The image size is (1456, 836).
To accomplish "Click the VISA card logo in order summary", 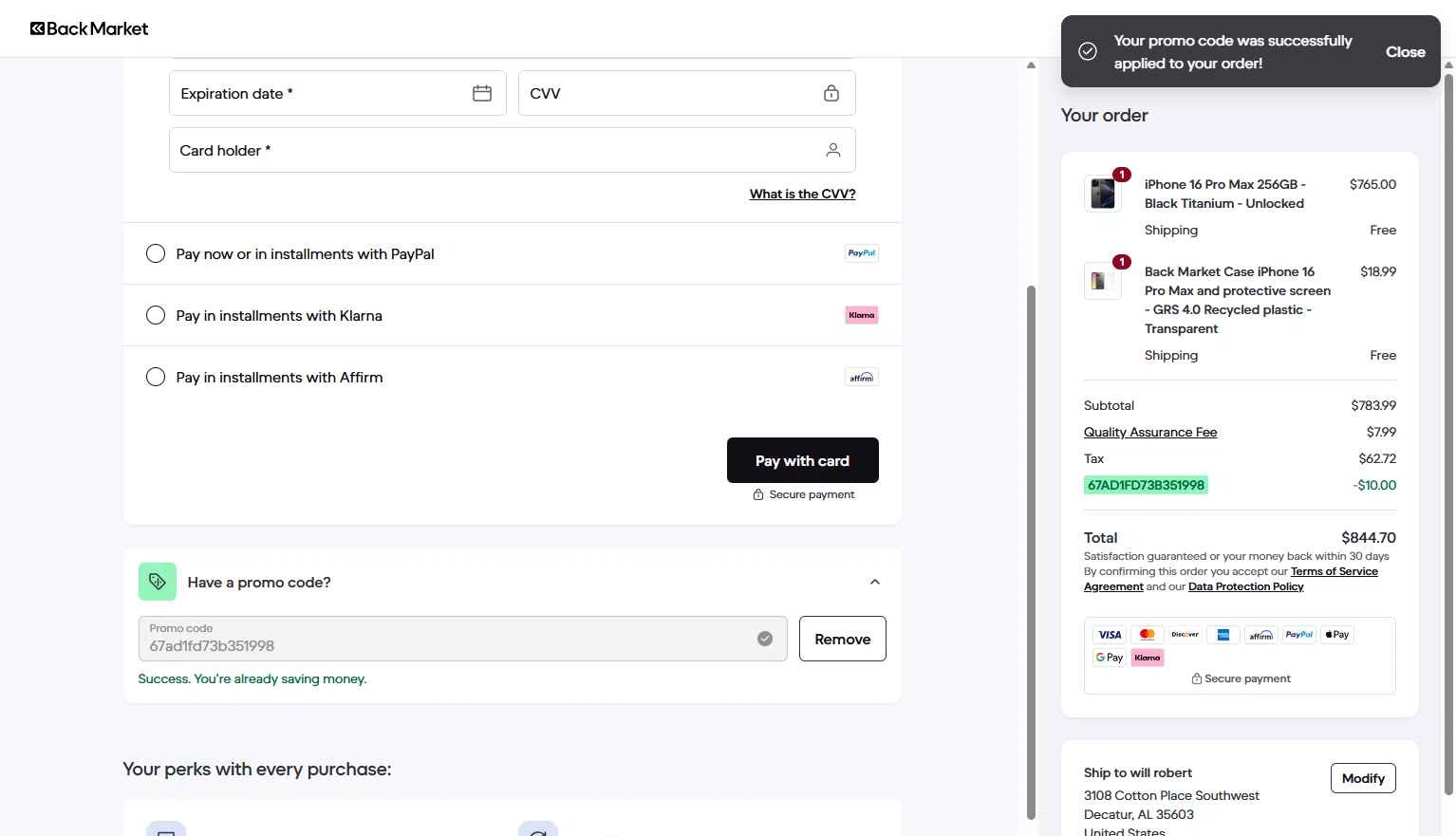I will 1110,635.
